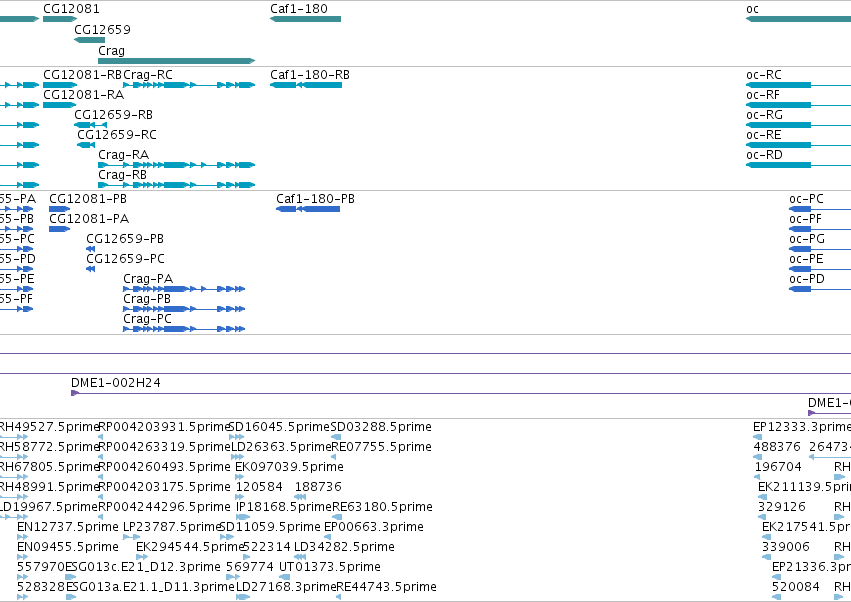This screenshot has width=851, height=602.
Task: Select EST RP004260493.5prime
Action: (101, 477)
